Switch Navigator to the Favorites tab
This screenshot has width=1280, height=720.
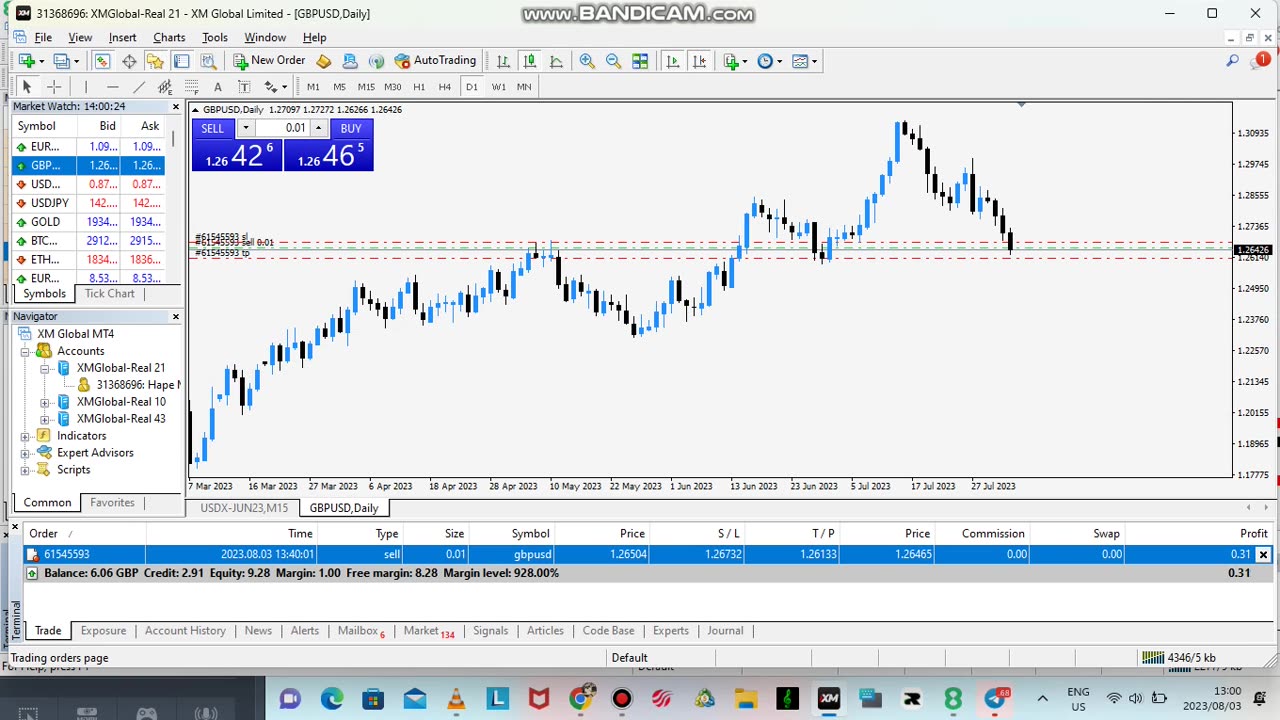pyautogui.click(x=112, y=502)
